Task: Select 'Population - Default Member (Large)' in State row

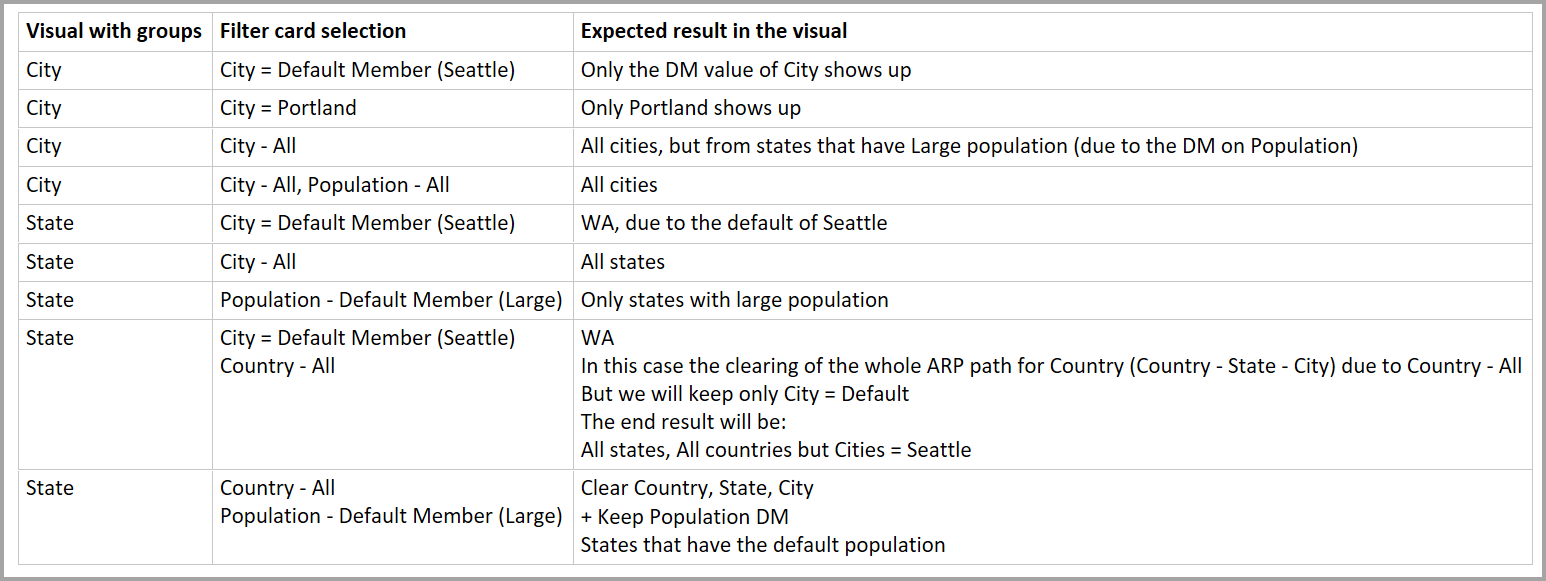Action: [391, 300]
